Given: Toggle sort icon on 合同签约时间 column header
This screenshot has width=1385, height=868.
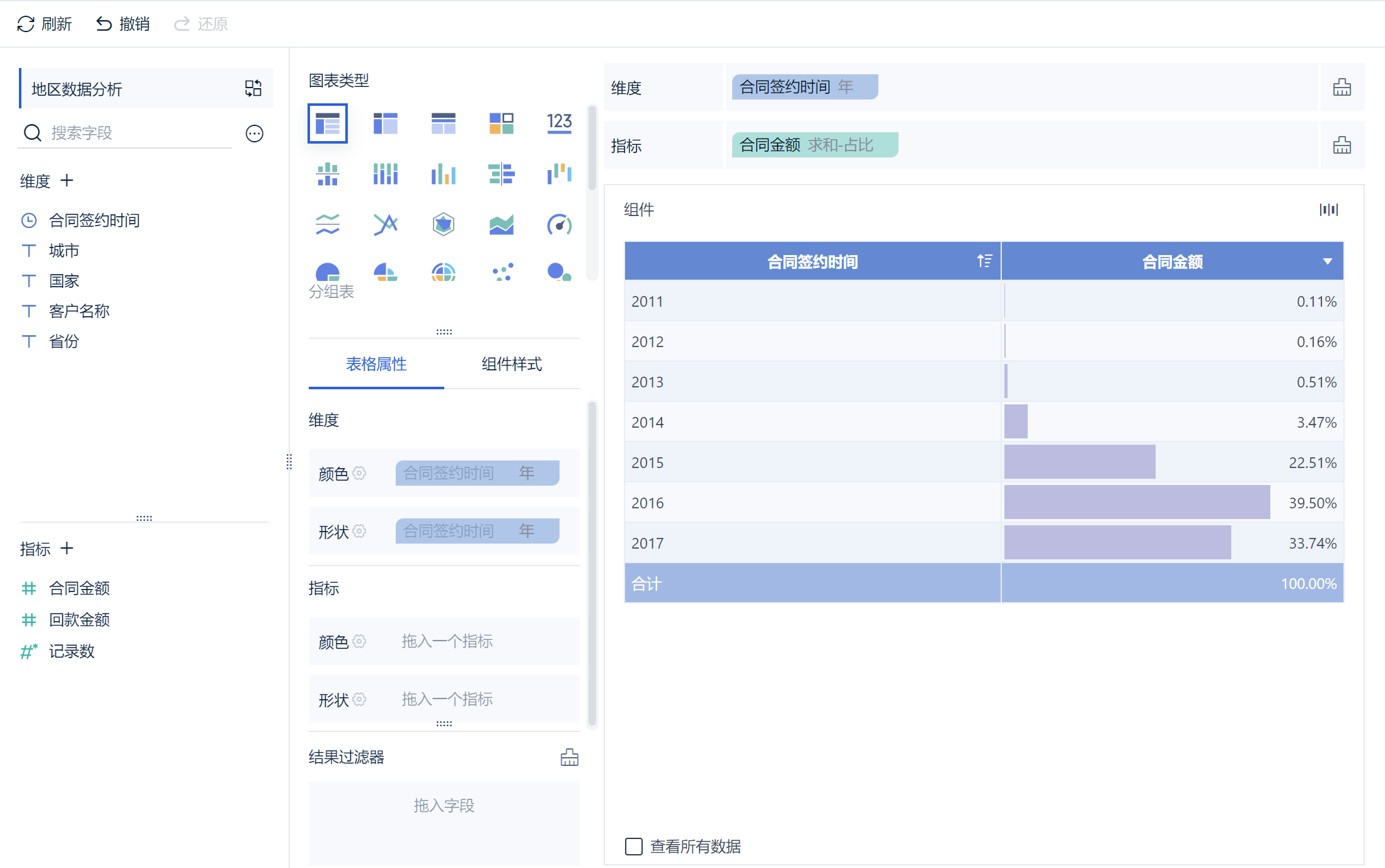Looking at the screenshot, I should pyautogui.click(x=984, y=261).
